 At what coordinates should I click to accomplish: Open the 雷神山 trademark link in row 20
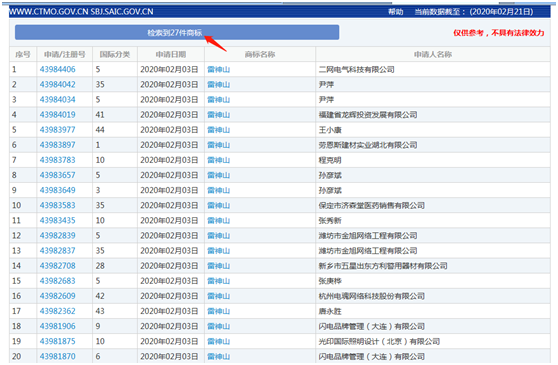pyautogui.click(x=219, y=357)
